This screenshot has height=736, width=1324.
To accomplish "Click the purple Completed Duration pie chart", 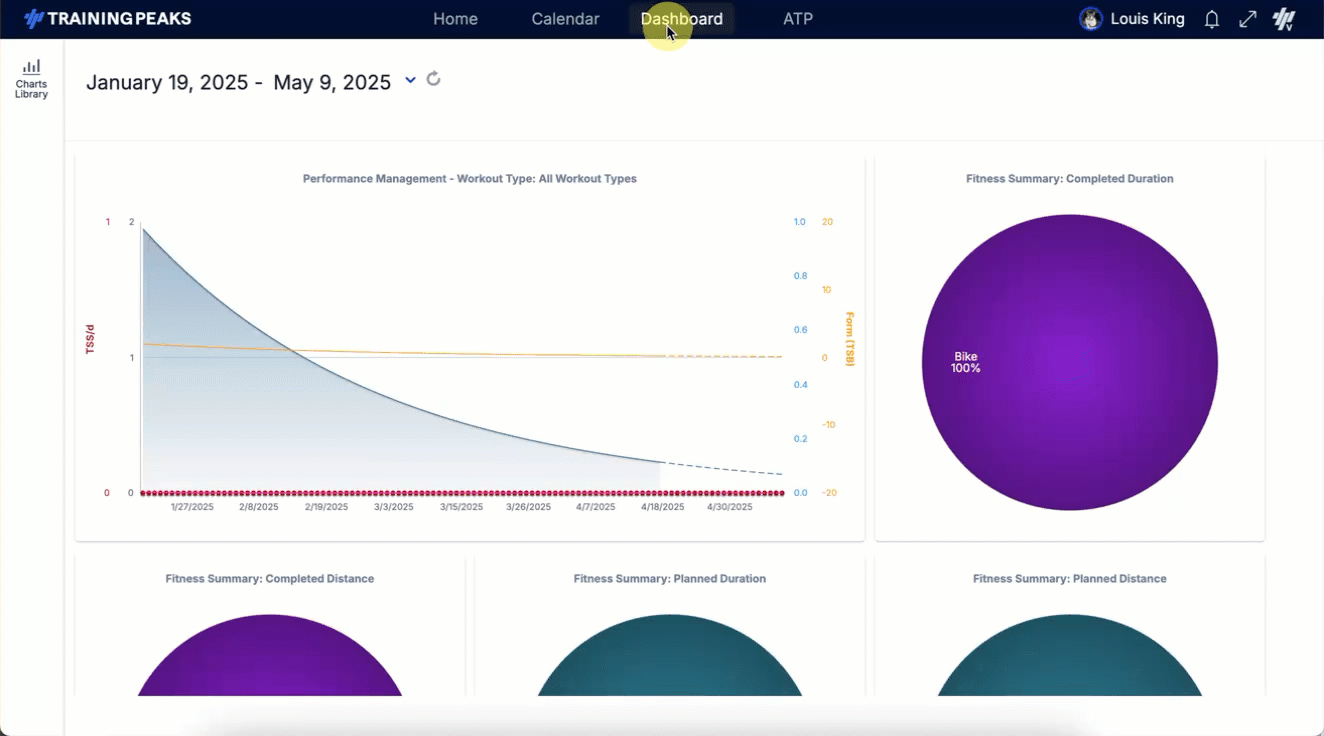I will 1070,362.
